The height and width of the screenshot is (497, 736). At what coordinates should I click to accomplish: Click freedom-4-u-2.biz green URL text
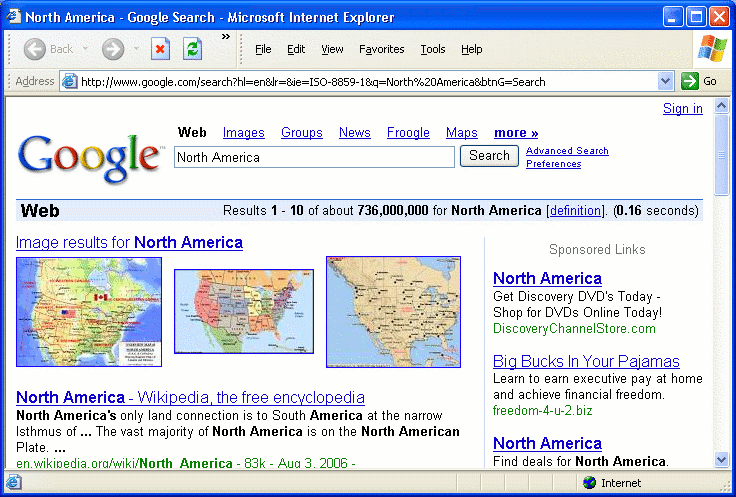point(543,411)
